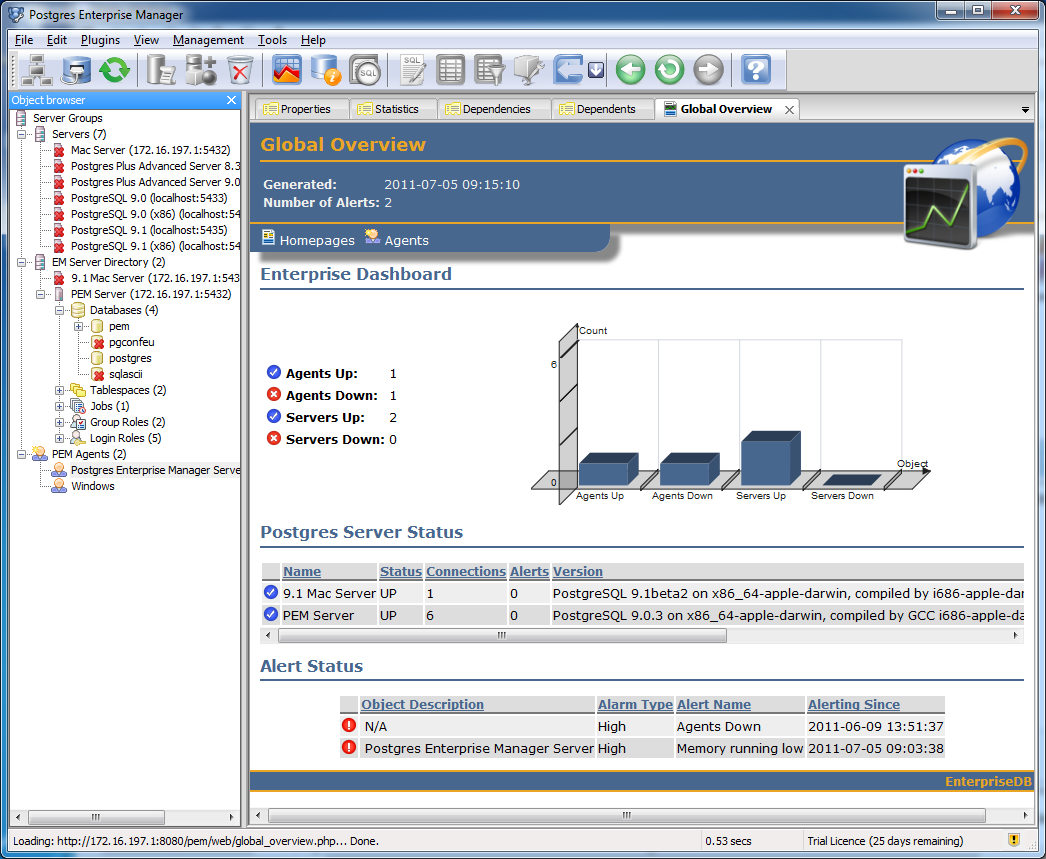Open the Agents link
Viewport: 1046px width, 859px height.
coord(406,240)
